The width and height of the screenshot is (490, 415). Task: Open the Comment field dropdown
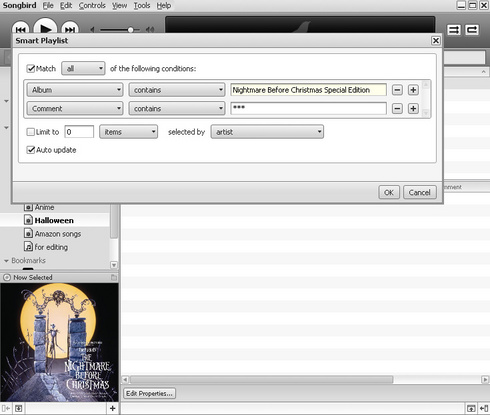(x=75, y=109)
